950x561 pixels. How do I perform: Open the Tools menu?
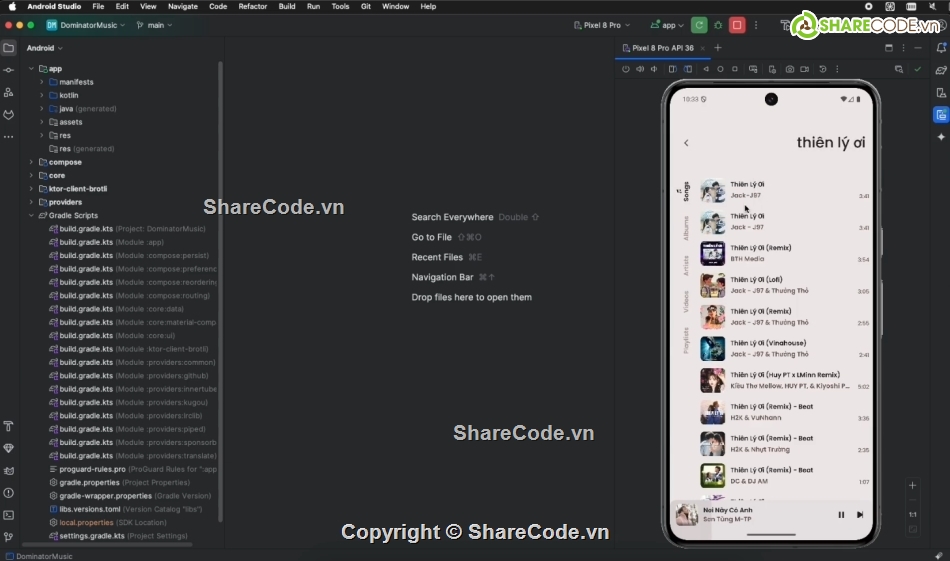(340, 6)
